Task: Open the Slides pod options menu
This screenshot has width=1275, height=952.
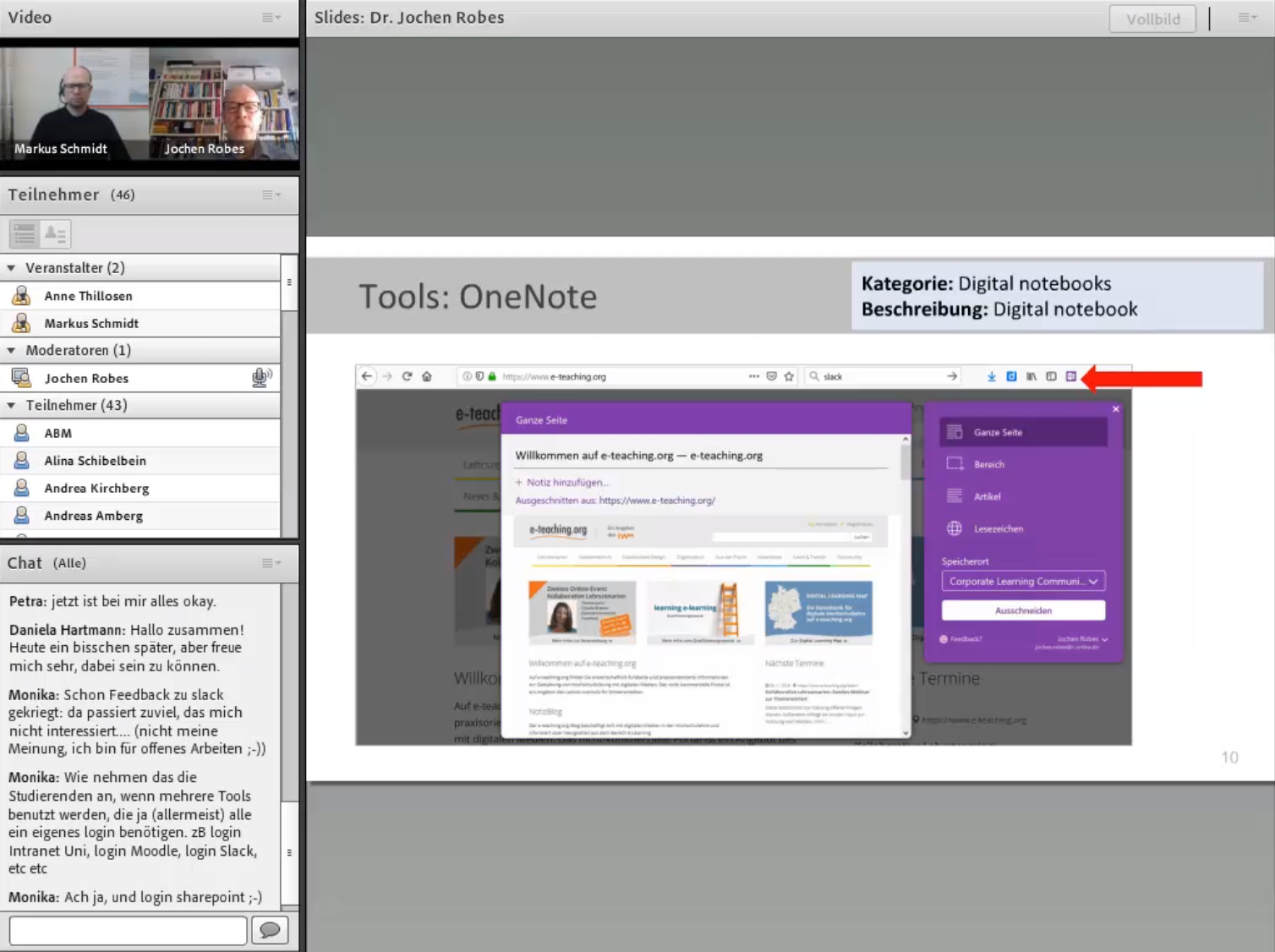Action: (1247, 17)
